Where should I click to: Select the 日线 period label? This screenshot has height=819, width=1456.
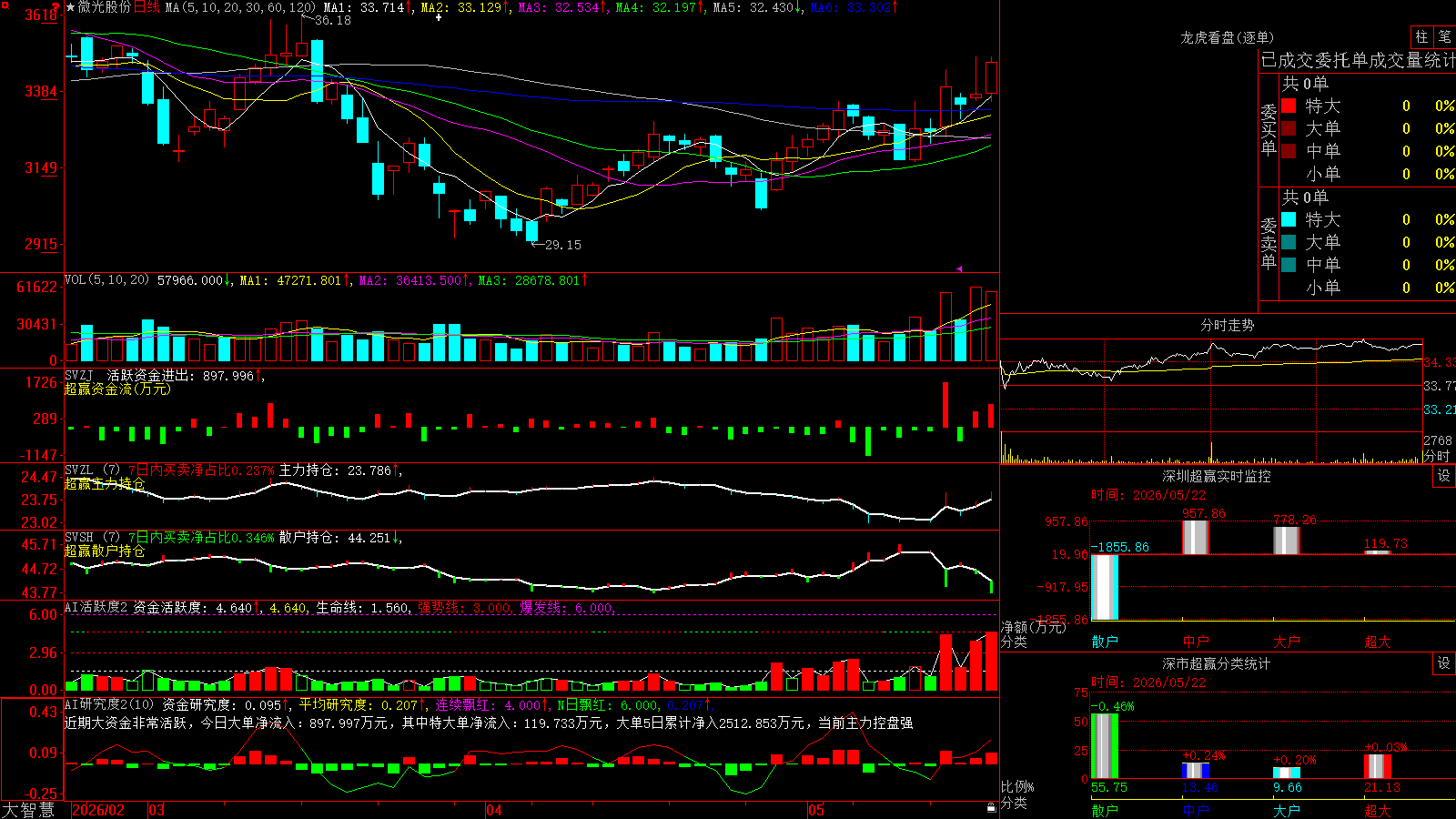[147, 7]
